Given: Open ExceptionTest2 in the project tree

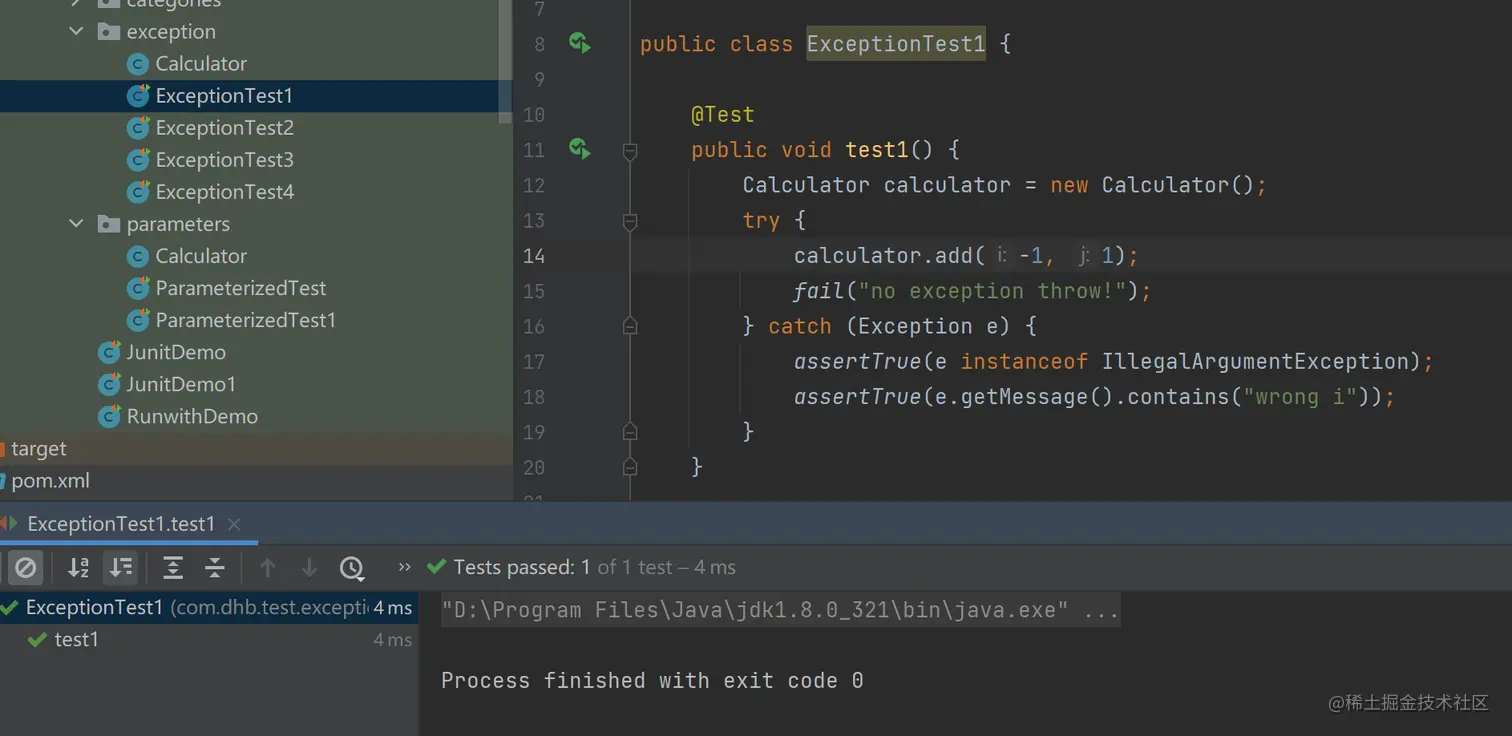Looking at the screenshot, I should click(225, 128).
